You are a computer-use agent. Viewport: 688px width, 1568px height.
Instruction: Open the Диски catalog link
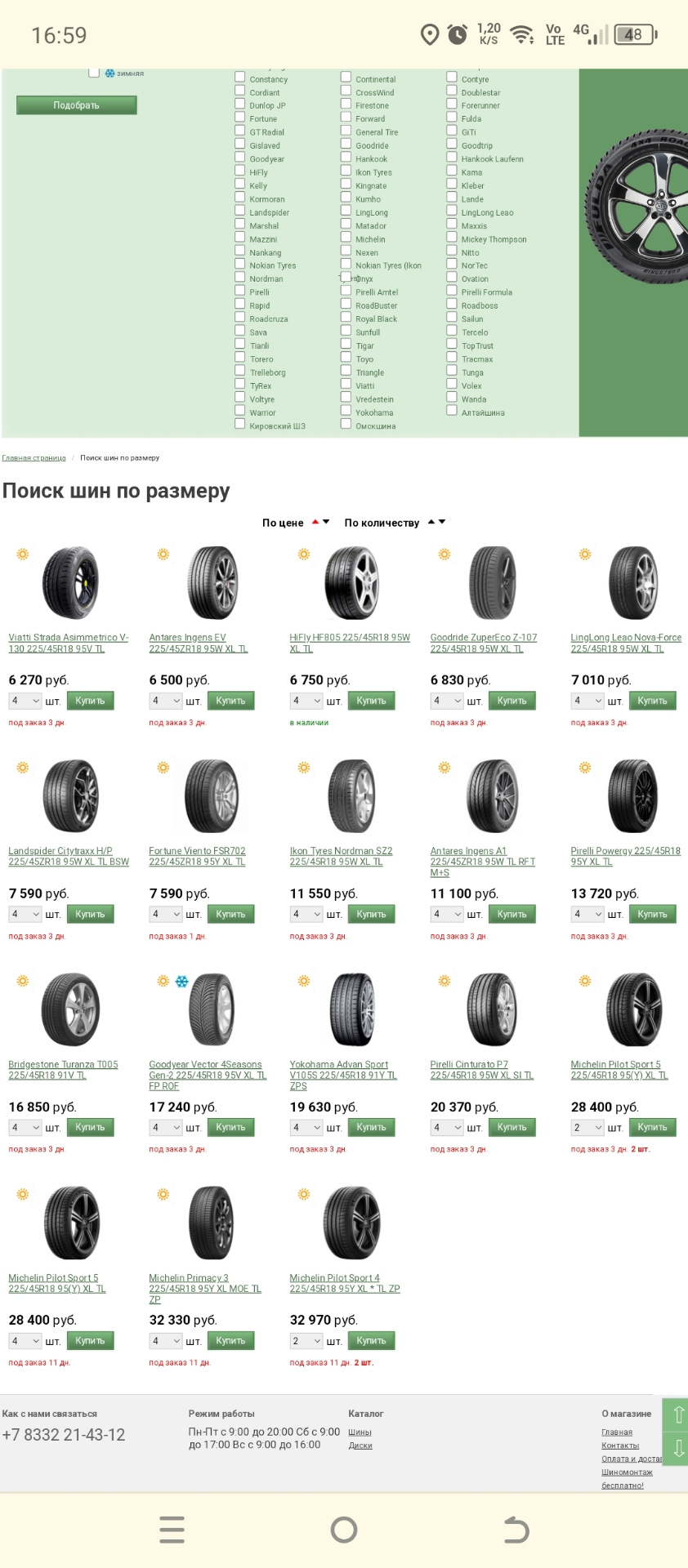[360, 1445]
